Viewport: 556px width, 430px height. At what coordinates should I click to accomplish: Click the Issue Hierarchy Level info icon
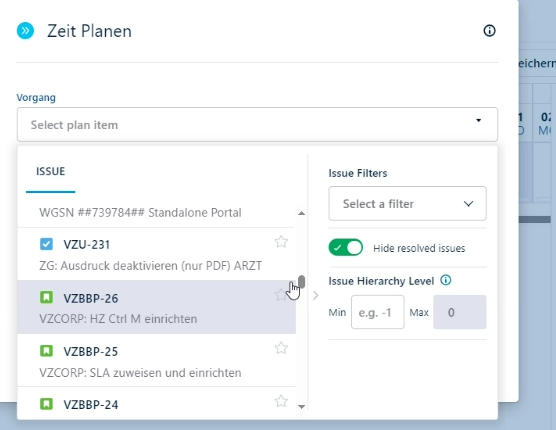click(x=446, y=280)
